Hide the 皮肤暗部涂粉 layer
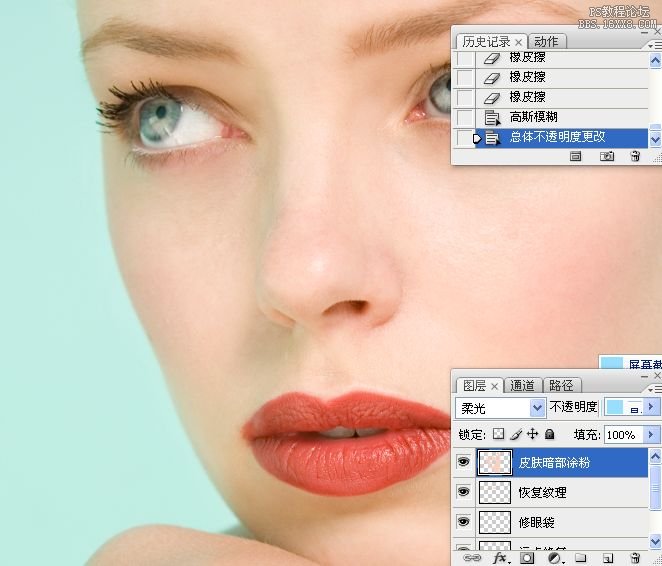This screenshot has height=566, width=662. pyautogui.click(x=464, y=462)
